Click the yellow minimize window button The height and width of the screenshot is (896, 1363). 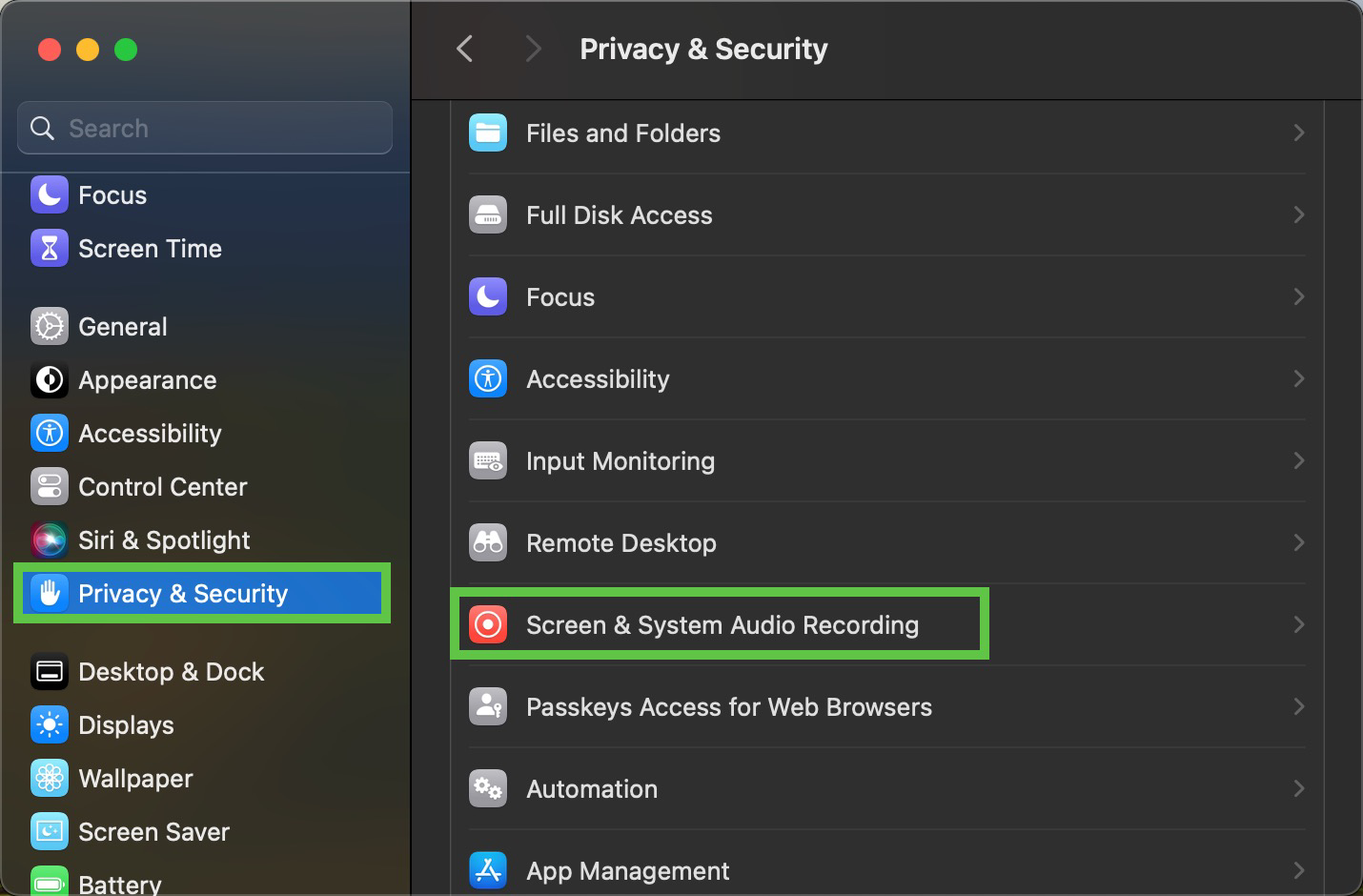click(x=88, y=50)
